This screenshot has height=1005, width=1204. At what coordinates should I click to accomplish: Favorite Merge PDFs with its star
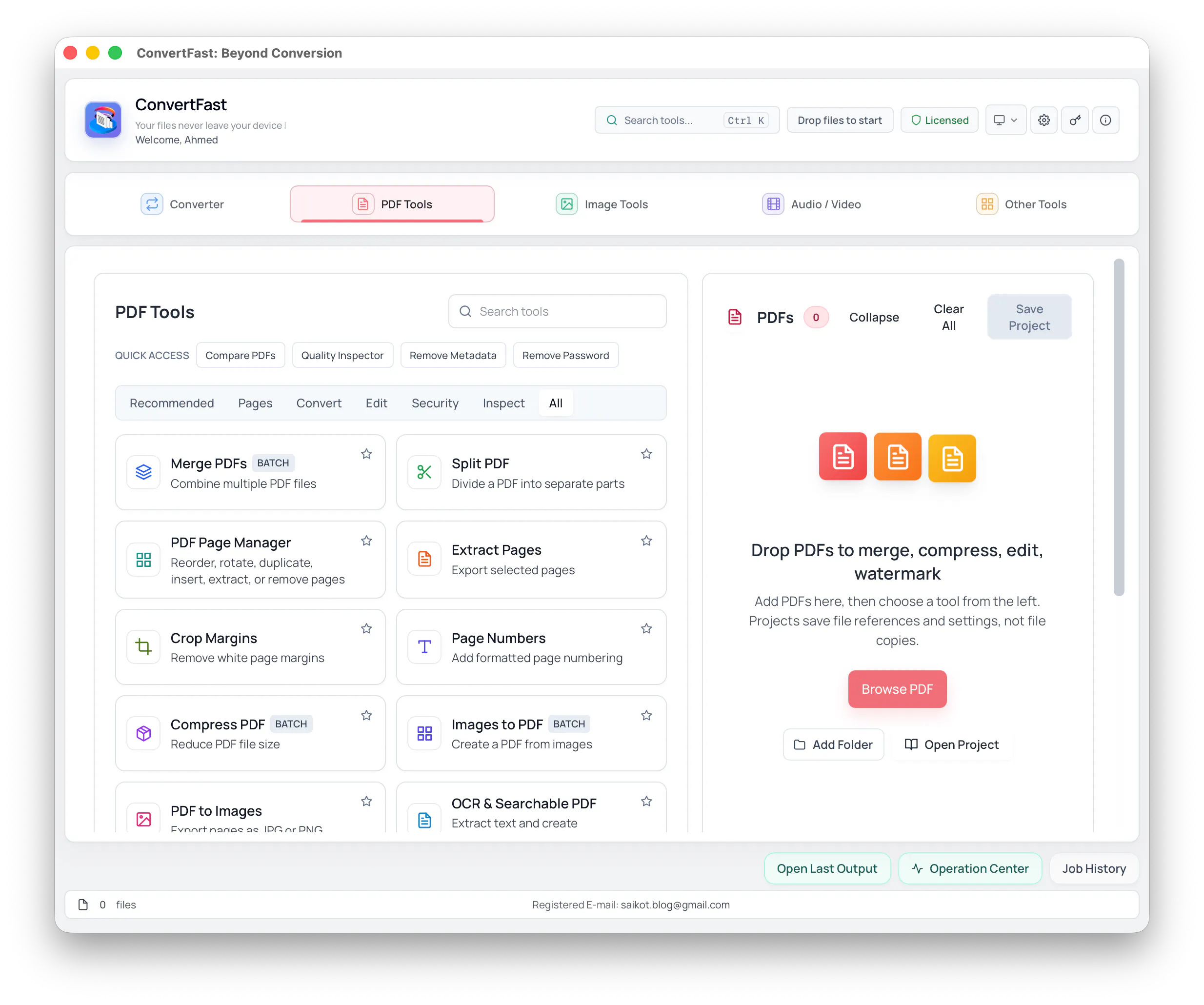366,454
